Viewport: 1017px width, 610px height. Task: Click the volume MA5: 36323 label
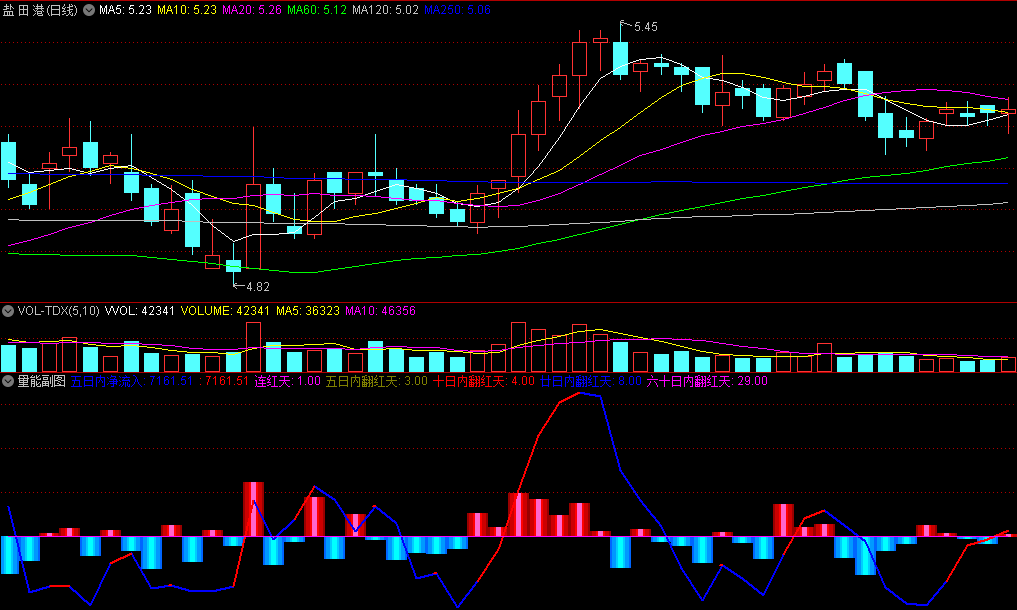307,311
